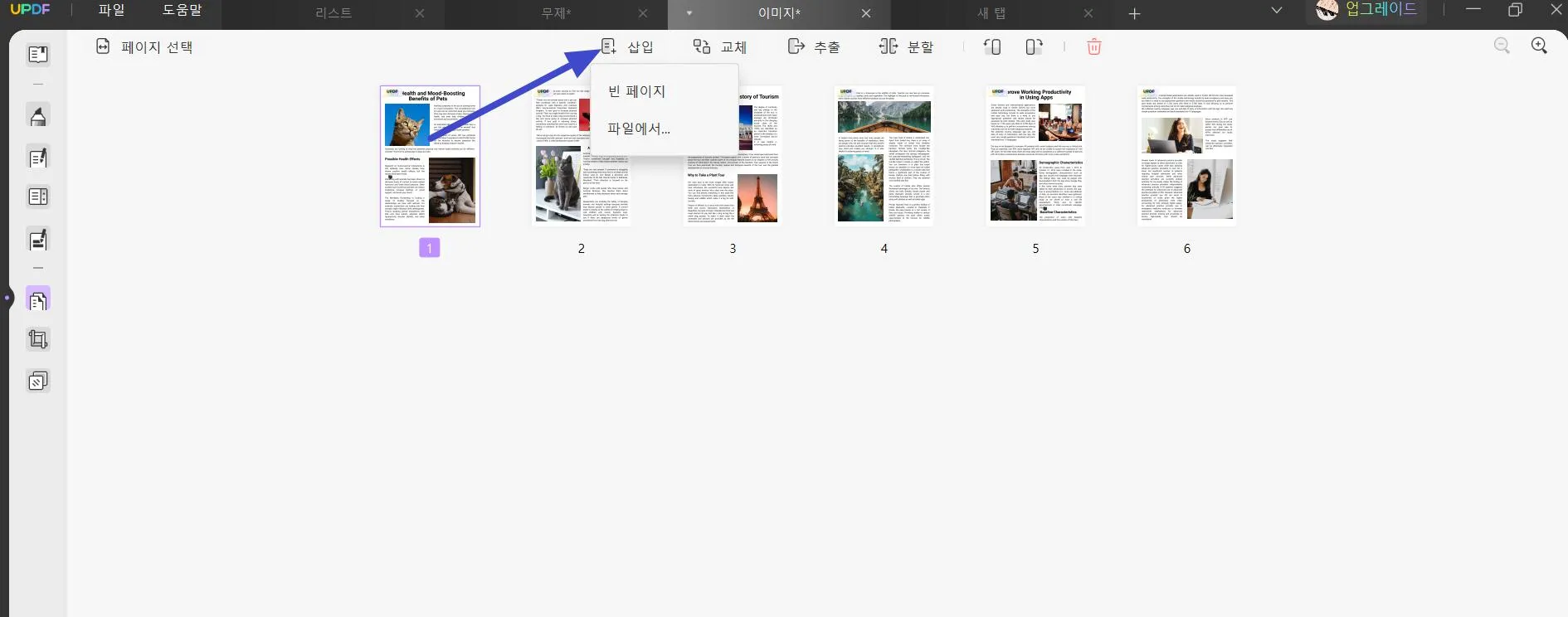Expand the left panel handle dot

pos(7,297)
